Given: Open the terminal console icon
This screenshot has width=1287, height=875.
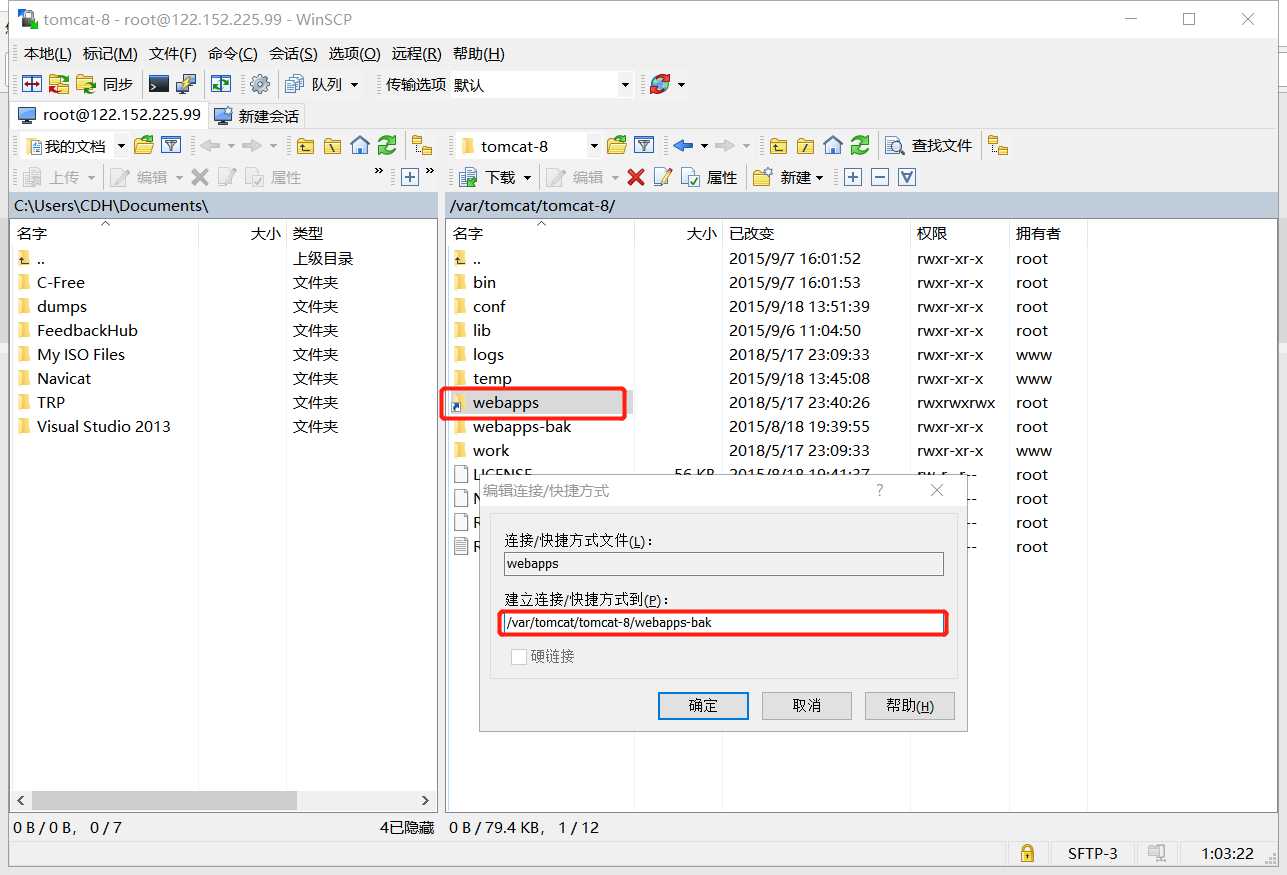Looking at the screenshot, I should (158, 84).
